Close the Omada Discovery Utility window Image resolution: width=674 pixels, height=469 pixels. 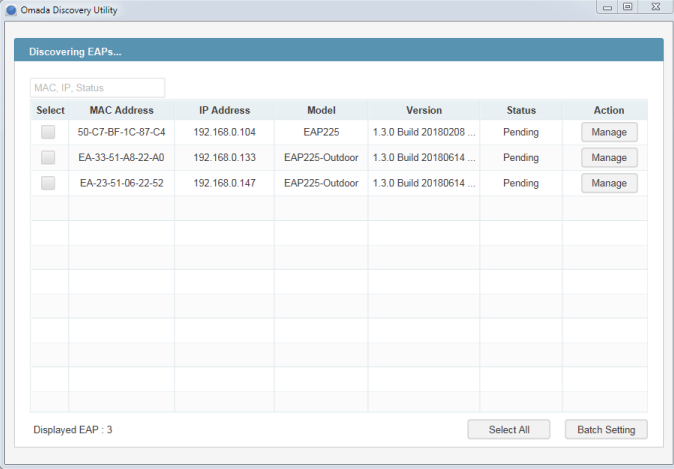coord(656,7)
